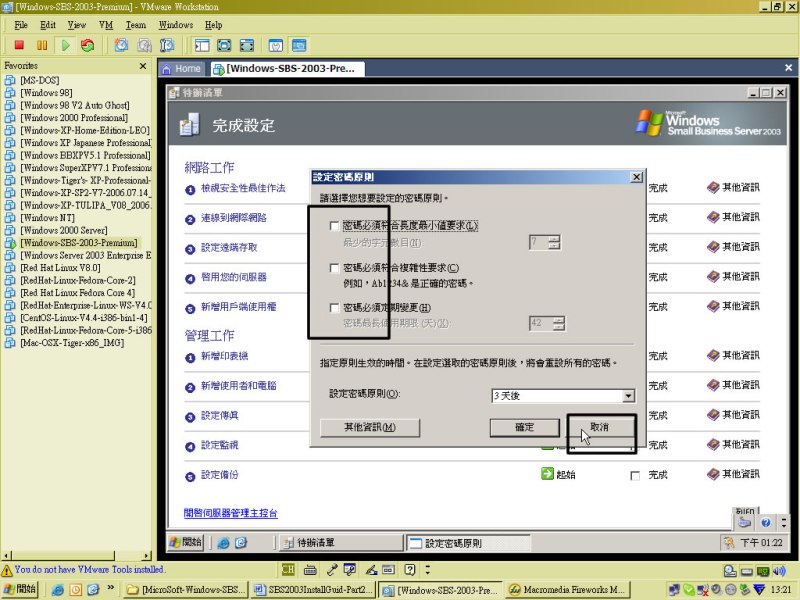Open the VM menu
Image resolution: width=800 pixels, height=600 pixels.
(x=106, y=25)
